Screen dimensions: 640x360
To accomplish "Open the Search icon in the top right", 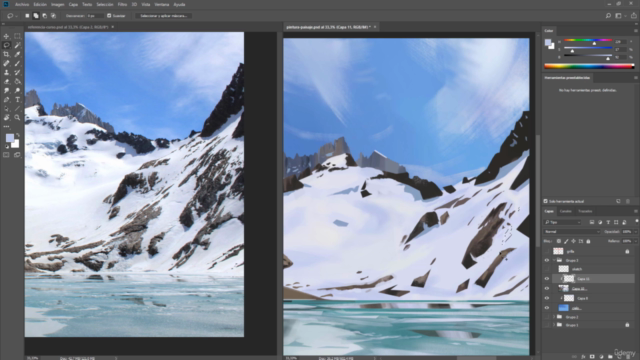I will (608, 16).
